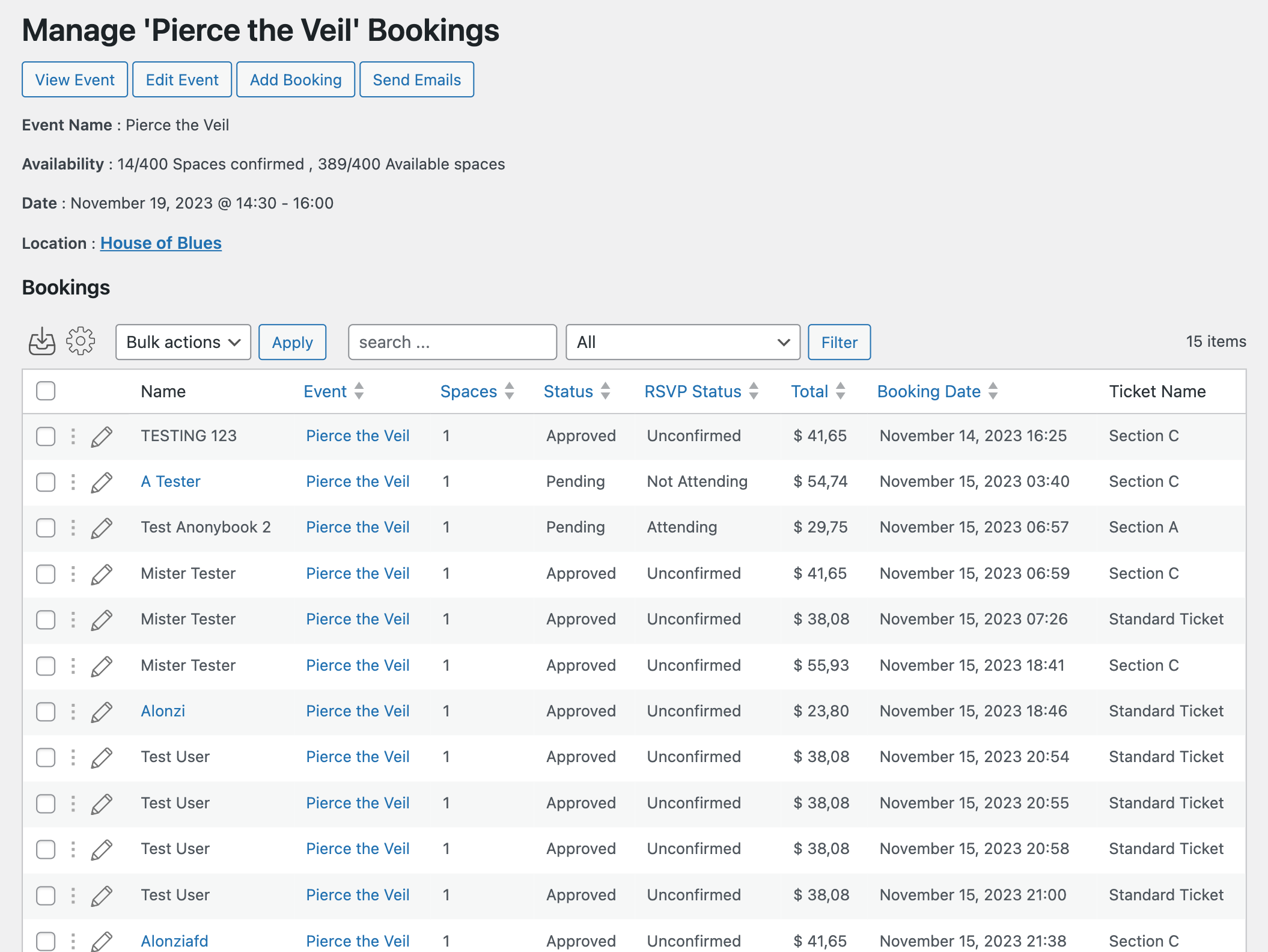This screenshot has height=952, width=1268.
Task: Sort by the RSVP Status column header
Action: click(693, 391)
